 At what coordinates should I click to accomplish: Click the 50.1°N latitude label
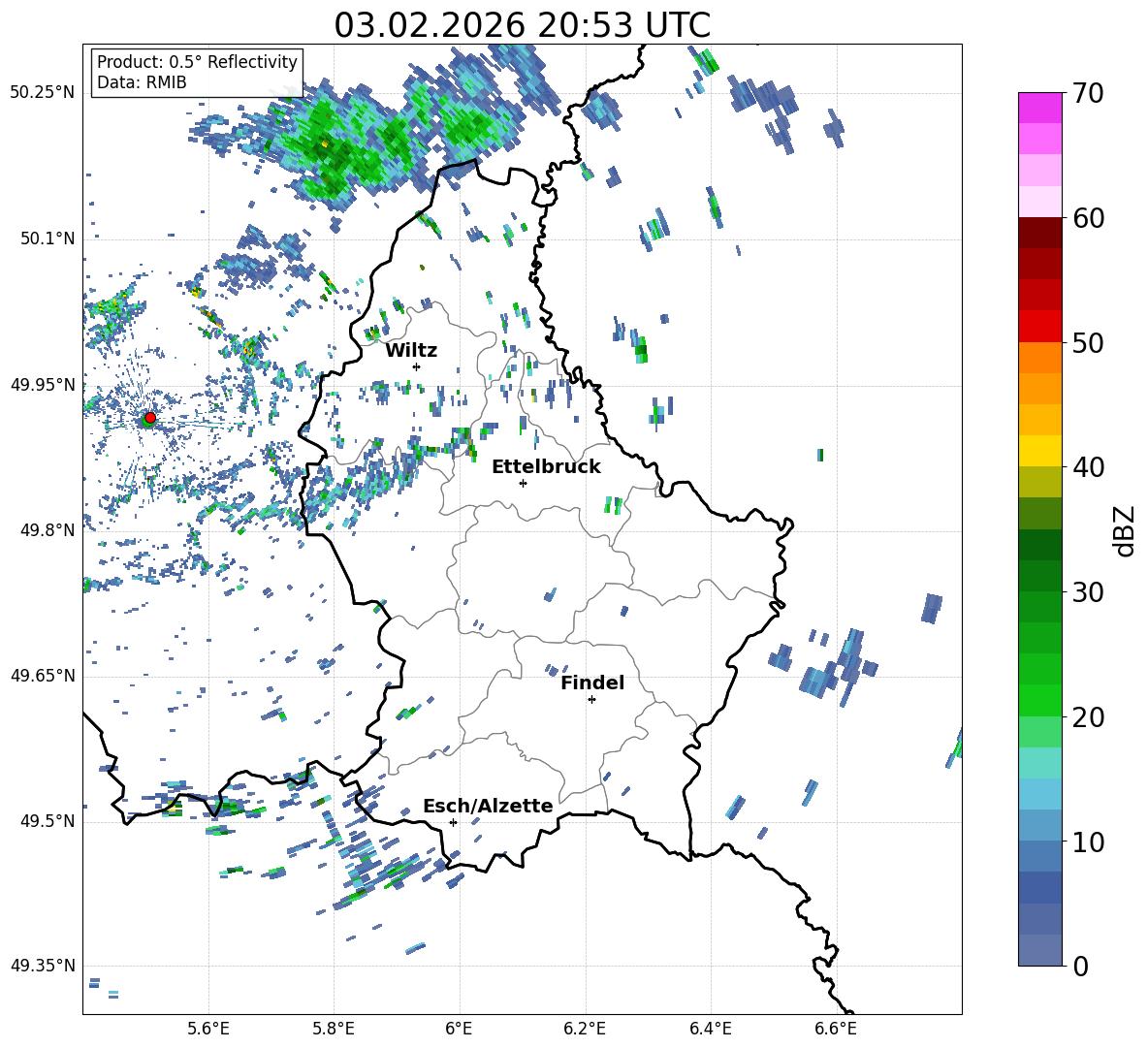point(47,238)
